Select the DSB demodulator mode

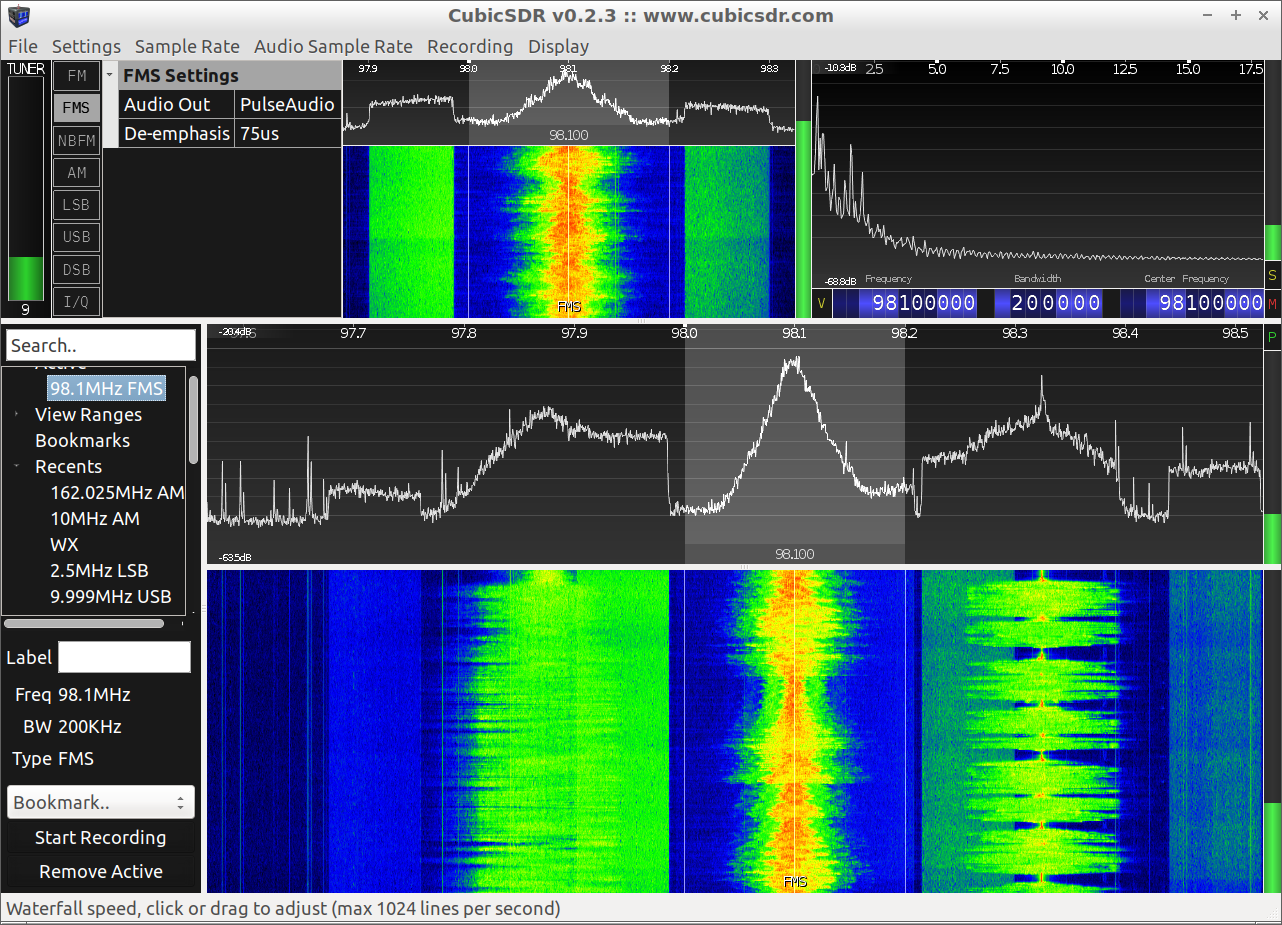coord(77,269)
